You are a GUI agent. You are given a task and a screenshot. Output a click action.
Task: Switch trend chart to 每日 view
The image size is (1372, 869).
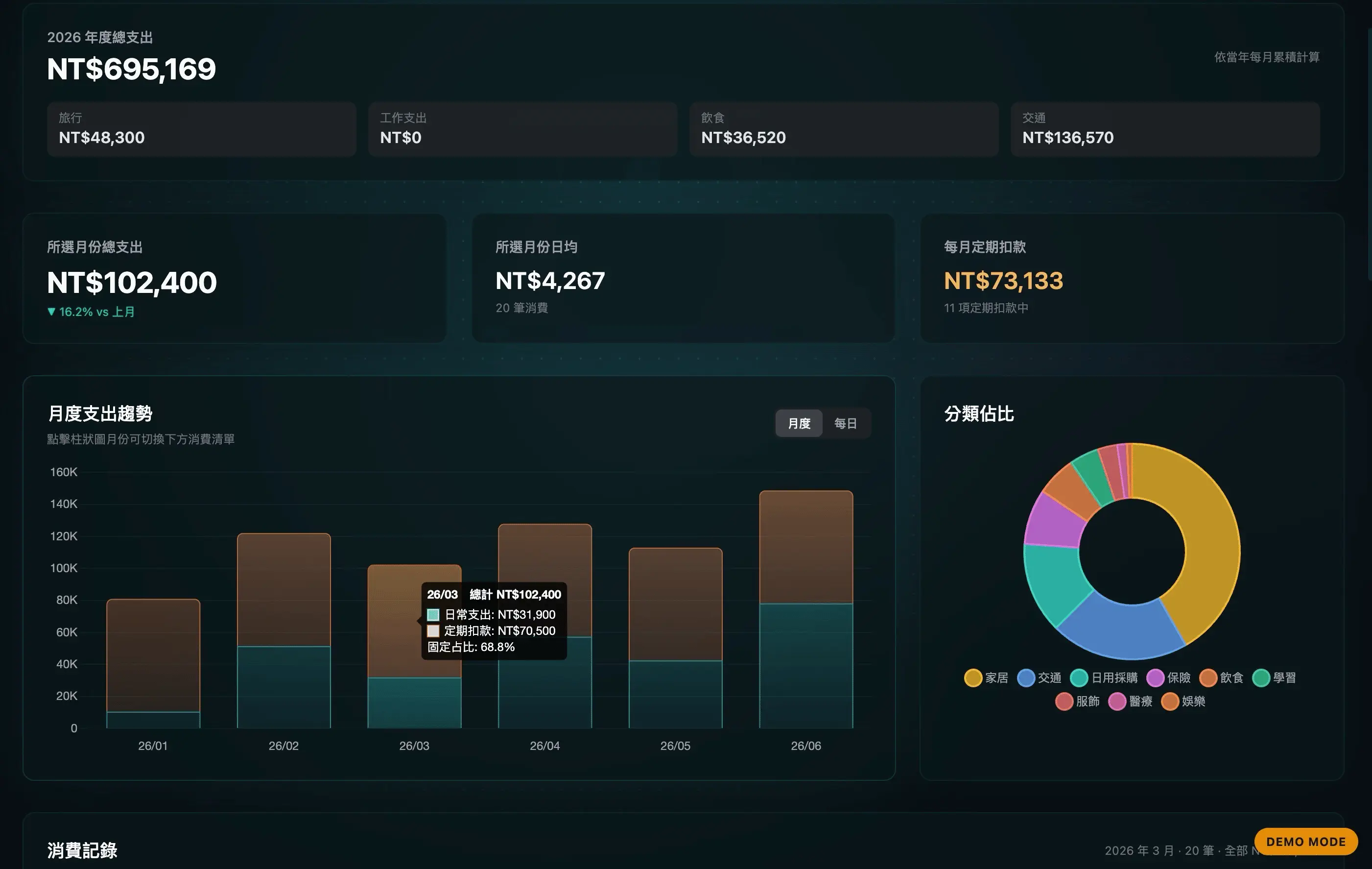[845, 423]
